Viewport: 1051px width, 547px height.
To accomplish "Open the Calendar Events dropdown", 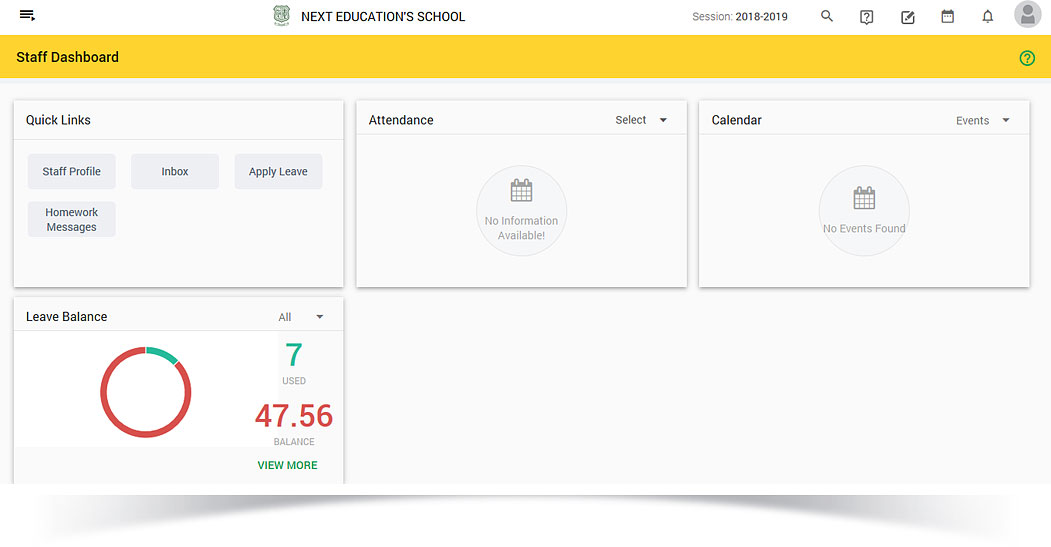I will (983, 121).
